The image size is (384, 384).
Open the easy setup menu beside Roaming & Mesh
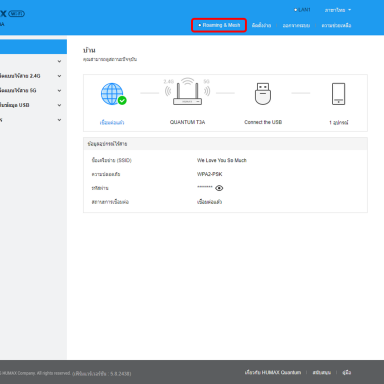261,25
